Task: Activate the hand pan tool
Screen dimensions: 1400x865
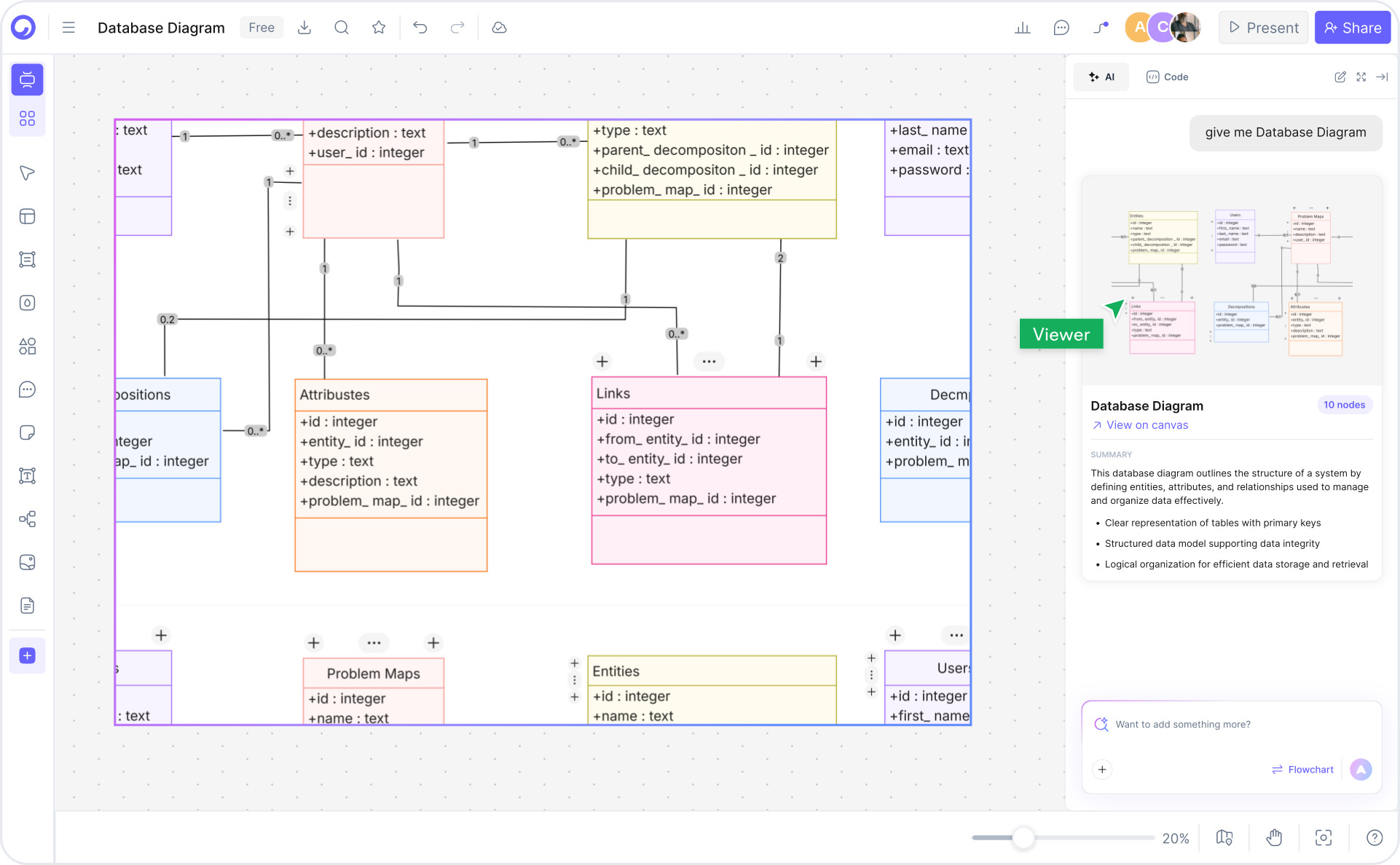Action: [1274, 838]
